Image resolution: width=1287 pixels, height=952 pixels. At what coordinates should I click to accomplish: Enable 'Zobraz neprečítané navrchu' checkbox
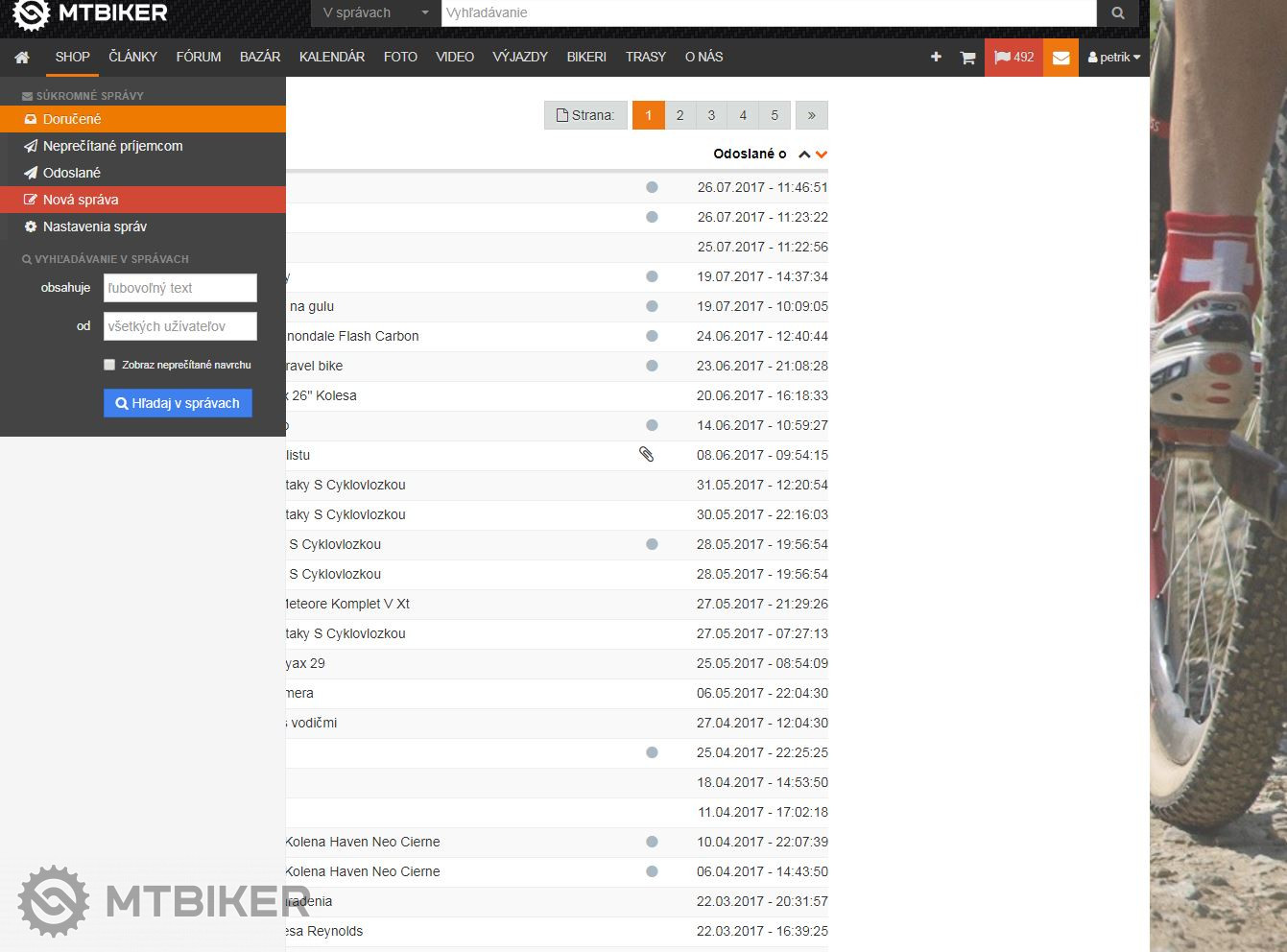109,365
